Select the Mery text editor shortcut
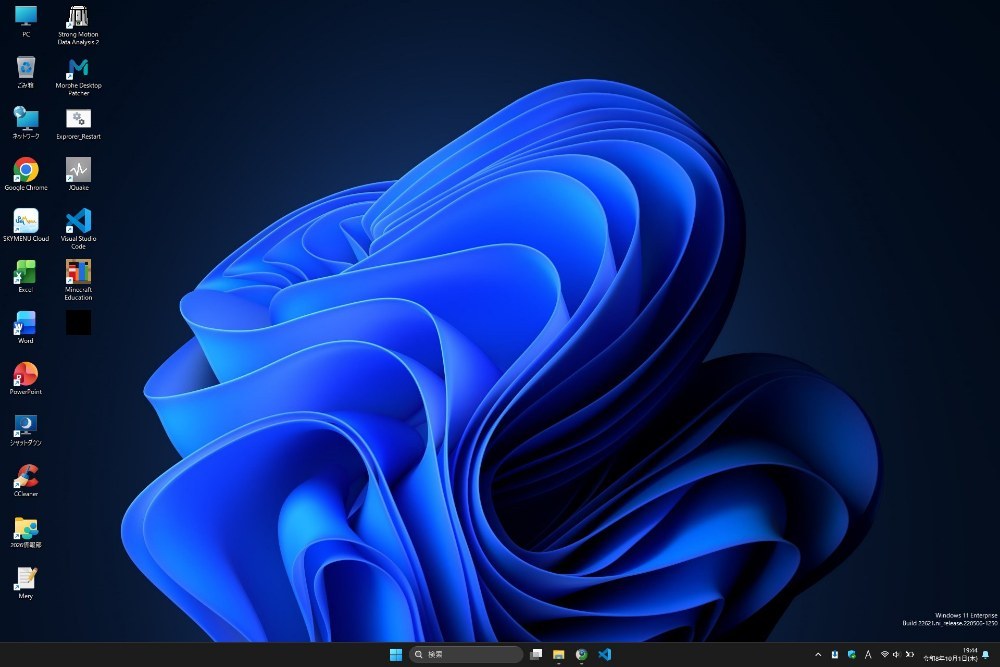Image resolution: width=1000 pixels, height=667 pixels. pos(26,583)
